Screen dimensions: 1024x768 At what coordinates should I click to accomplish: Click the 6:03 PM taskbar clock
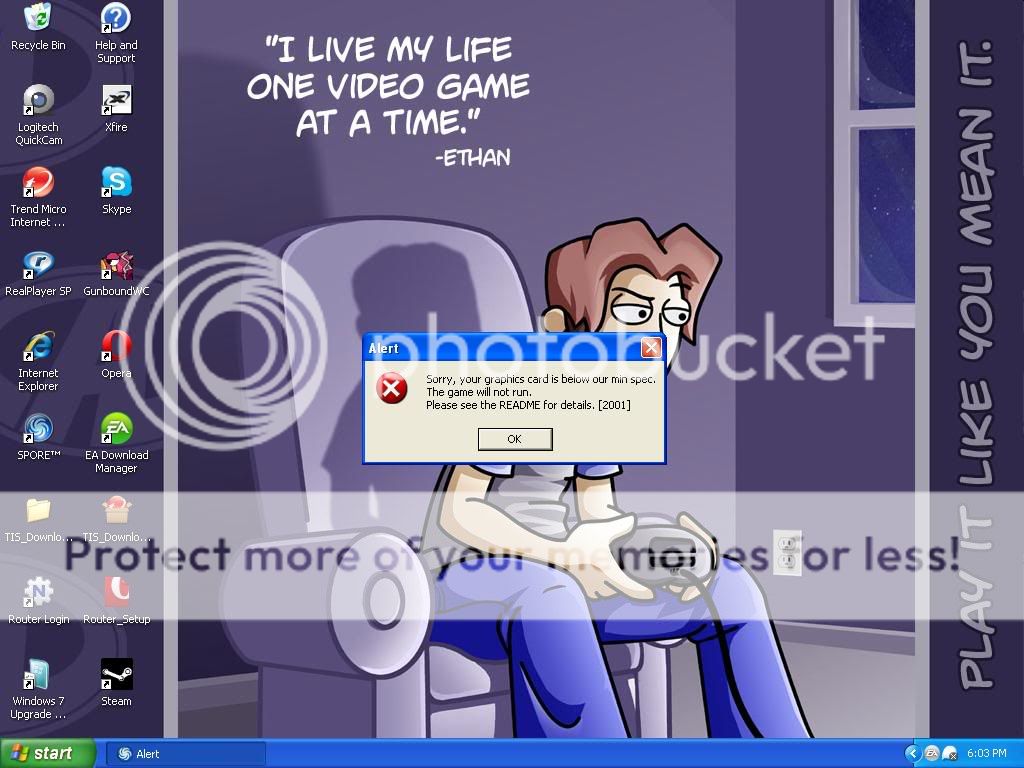coord(987,754)
